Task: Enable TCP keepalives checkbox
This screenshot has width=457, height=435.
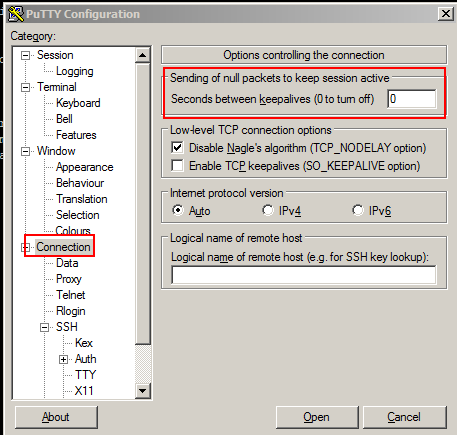Action: [177, 165]
